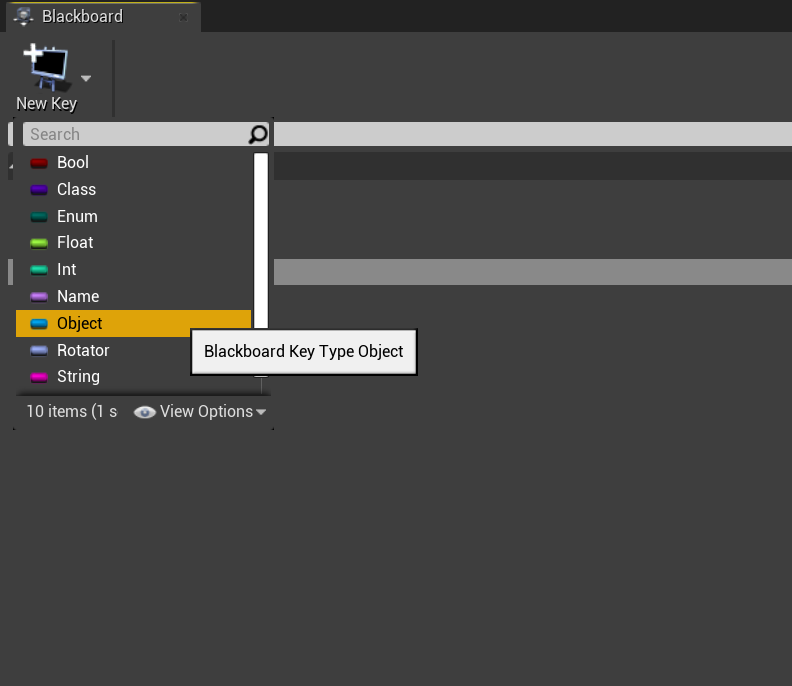Click the dark teal Enum pill icon

39,217
